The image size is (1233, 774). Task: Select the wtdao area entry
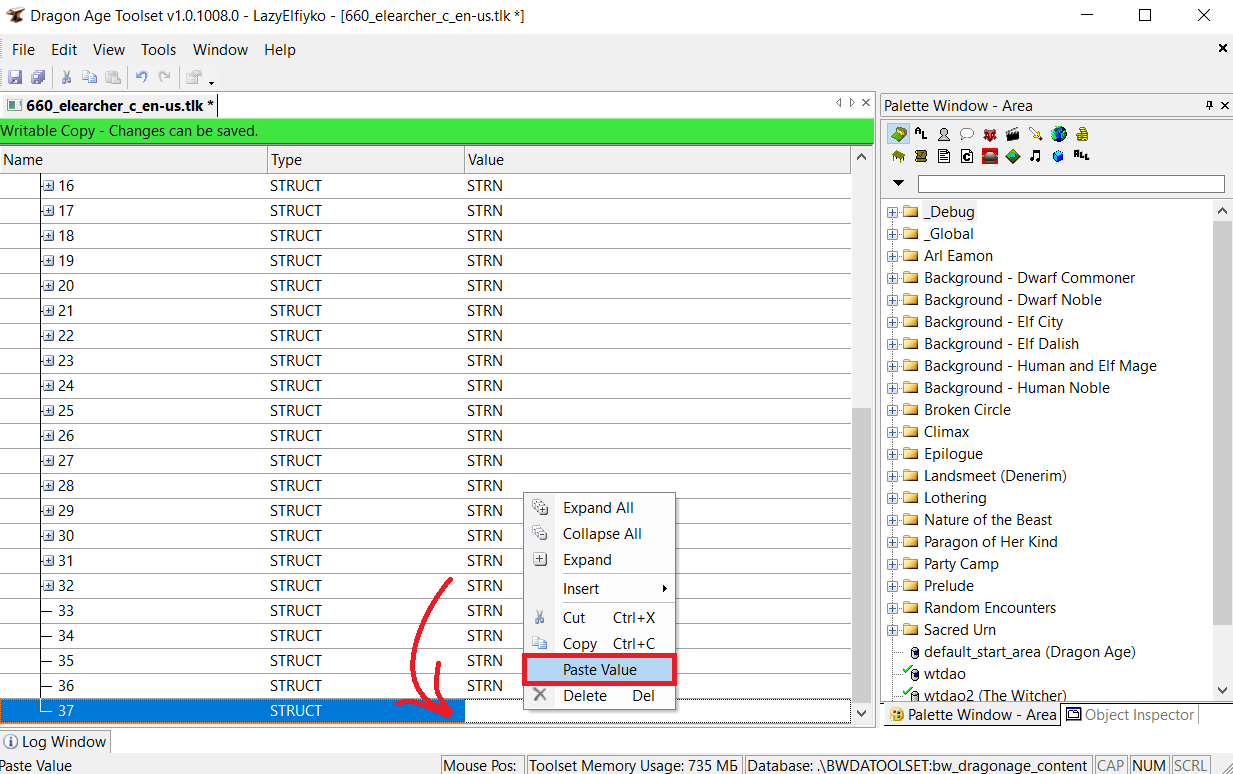pos(945,674)
